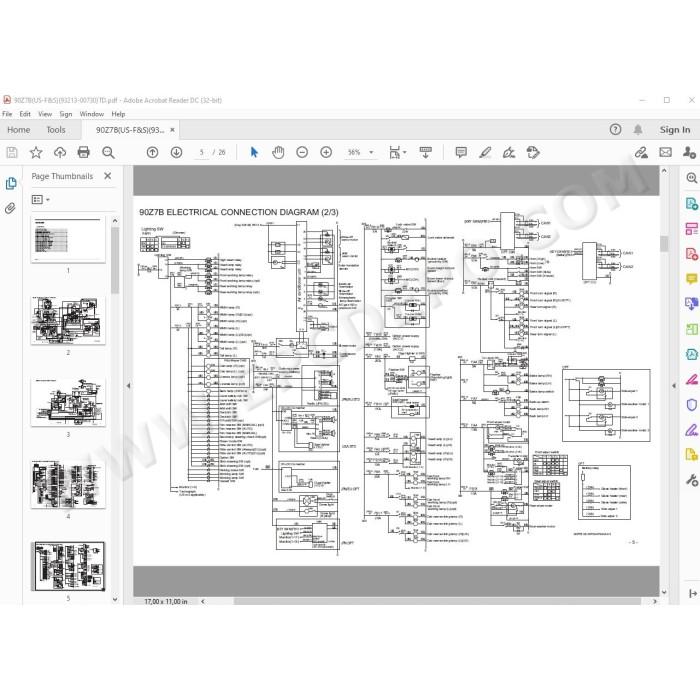Click the Zoom Out minus icon
The width and height of the screenshot is (700, 700).
(x=302, y=152)
